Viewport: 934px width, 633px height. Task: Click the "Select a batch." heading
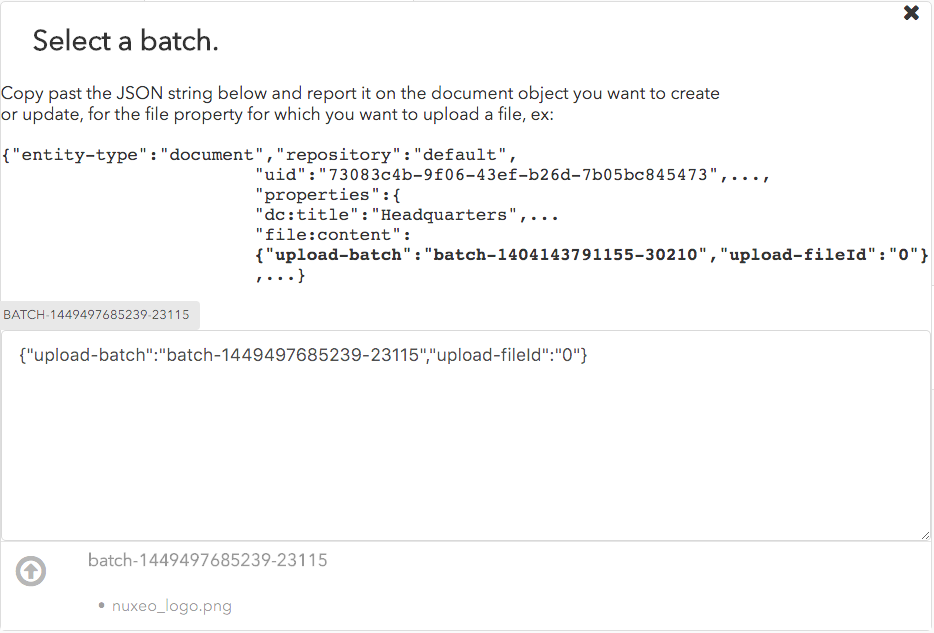click(x=125, y=41)
